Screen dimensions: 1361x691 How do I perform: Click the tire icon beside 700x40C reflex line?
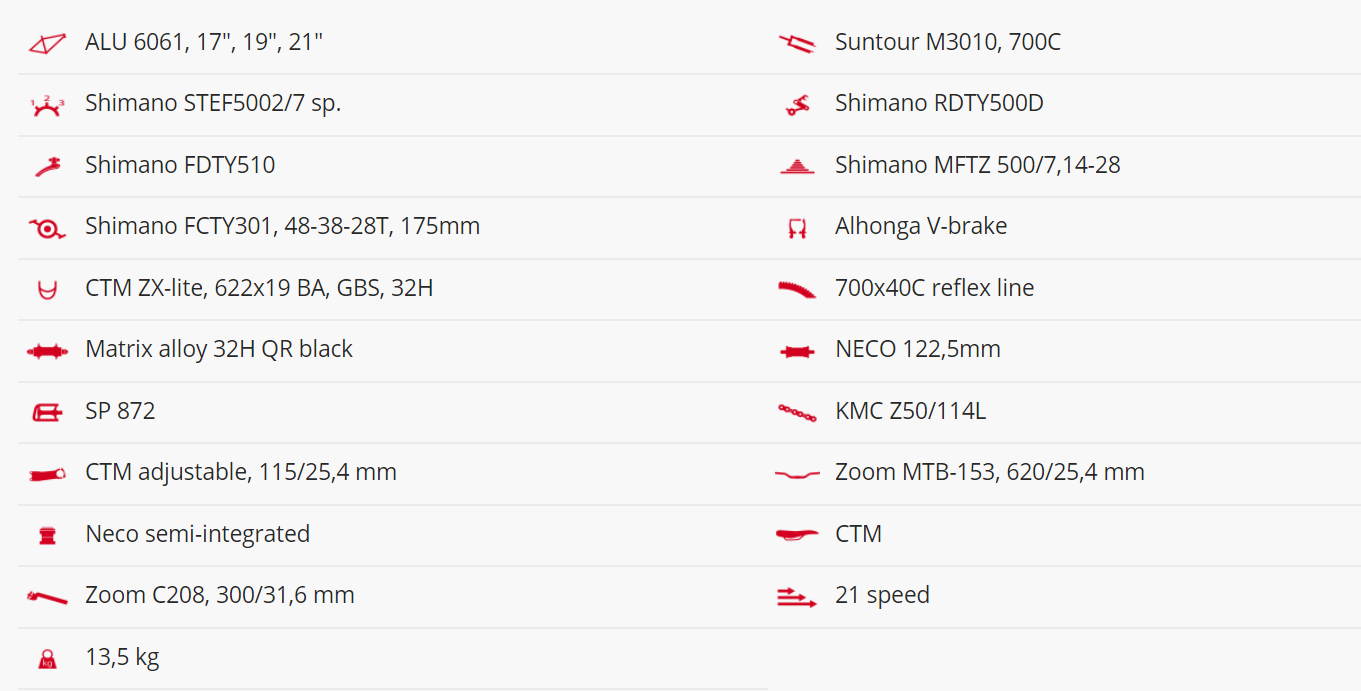point(797,289)
